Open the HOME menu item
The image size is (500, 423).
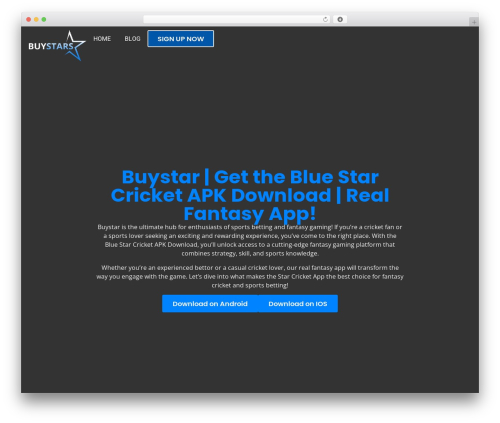[x=102, y=39]
